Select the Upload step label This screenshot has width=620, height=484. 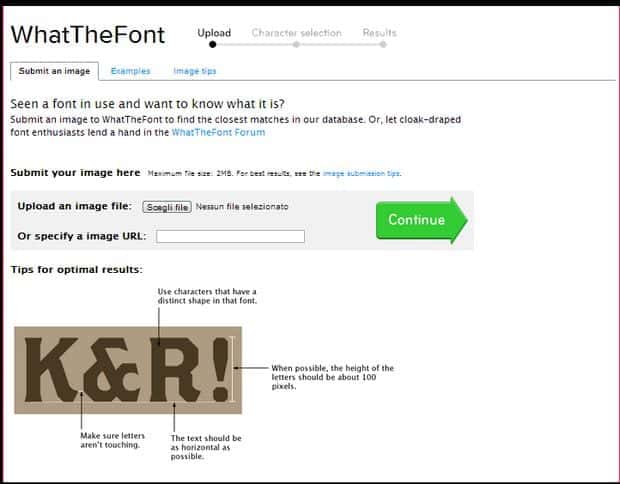(x=214, y=33)
